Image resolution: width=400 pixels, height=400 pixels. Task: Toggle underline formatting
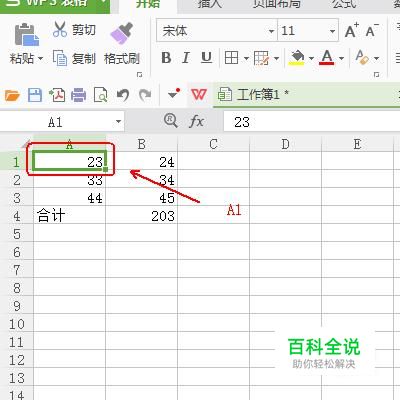[206, 58]
